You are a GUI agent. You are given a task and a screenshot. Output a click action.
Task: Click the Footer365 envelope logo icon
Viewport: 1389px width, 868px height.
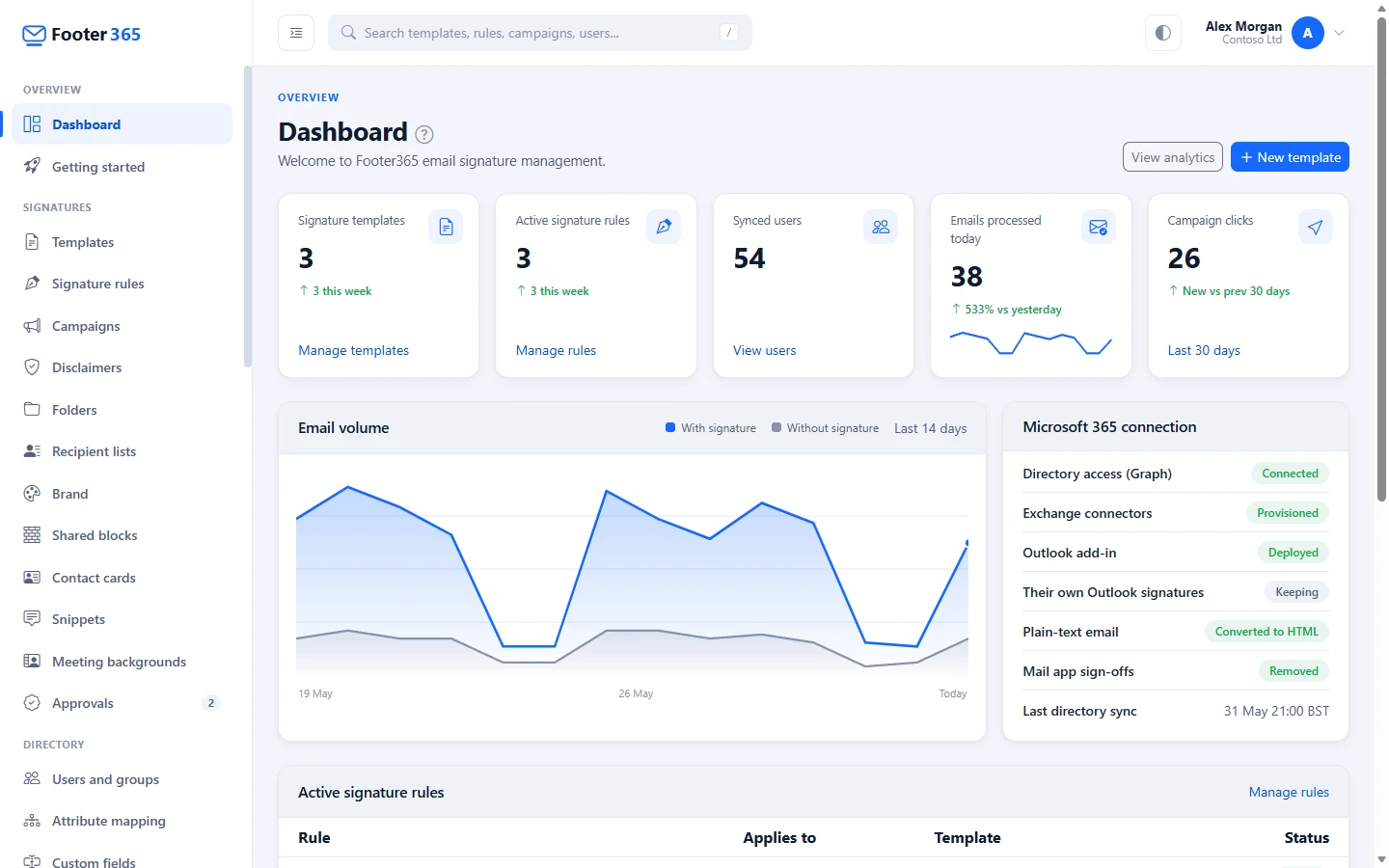tap(34, 35)
